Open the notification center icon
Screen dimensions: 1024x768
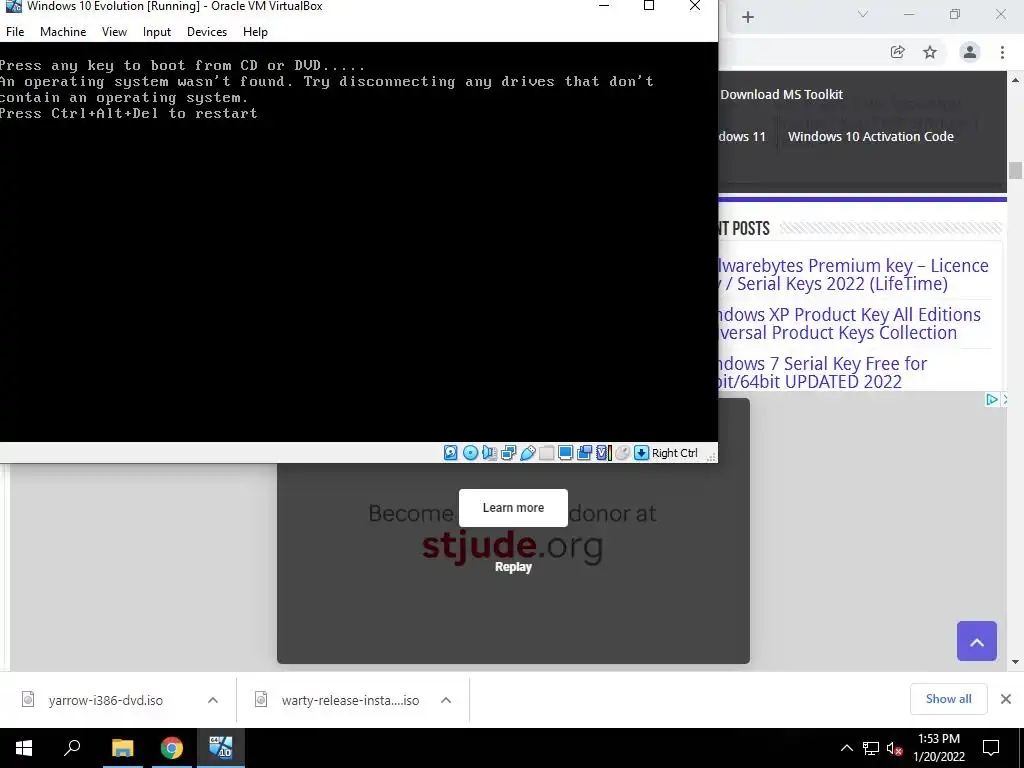tap(991, 748)
